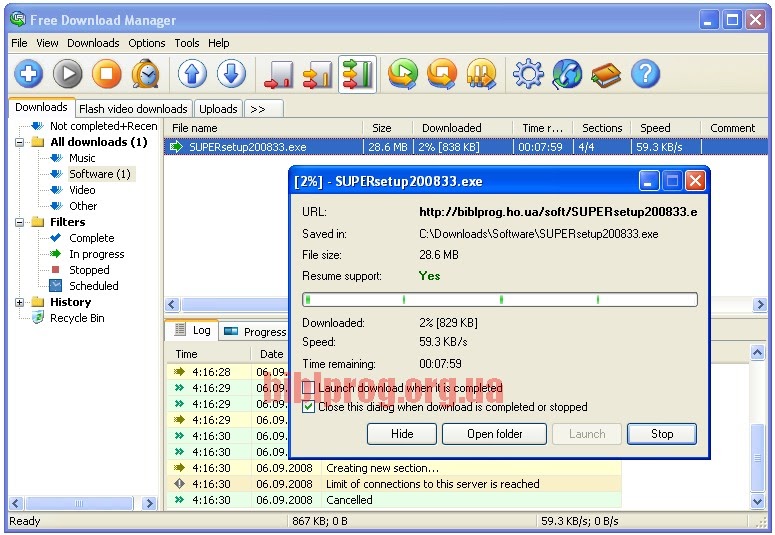Select the Complete filter
The width and height of the screenshot is (775, 535).
point(91,238)
